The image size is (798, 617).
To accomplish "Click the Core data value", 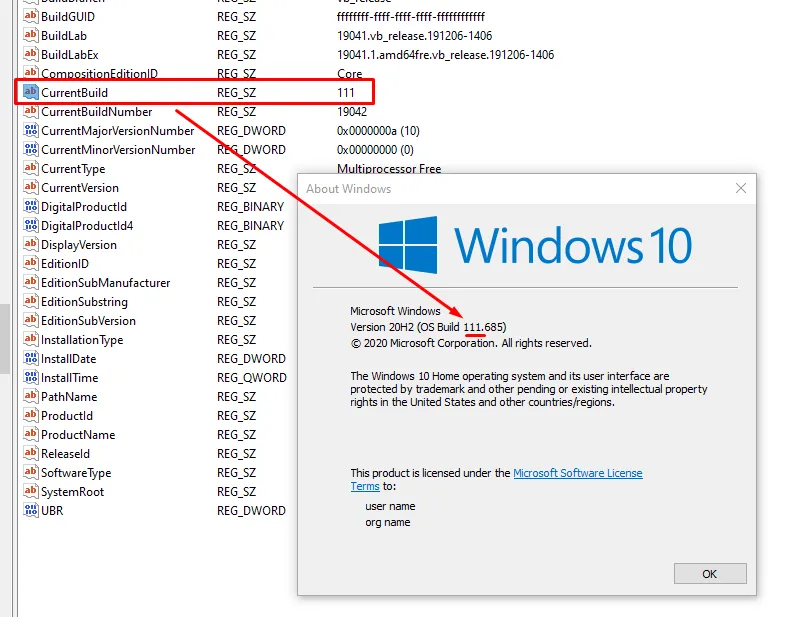I will (350, 74).
